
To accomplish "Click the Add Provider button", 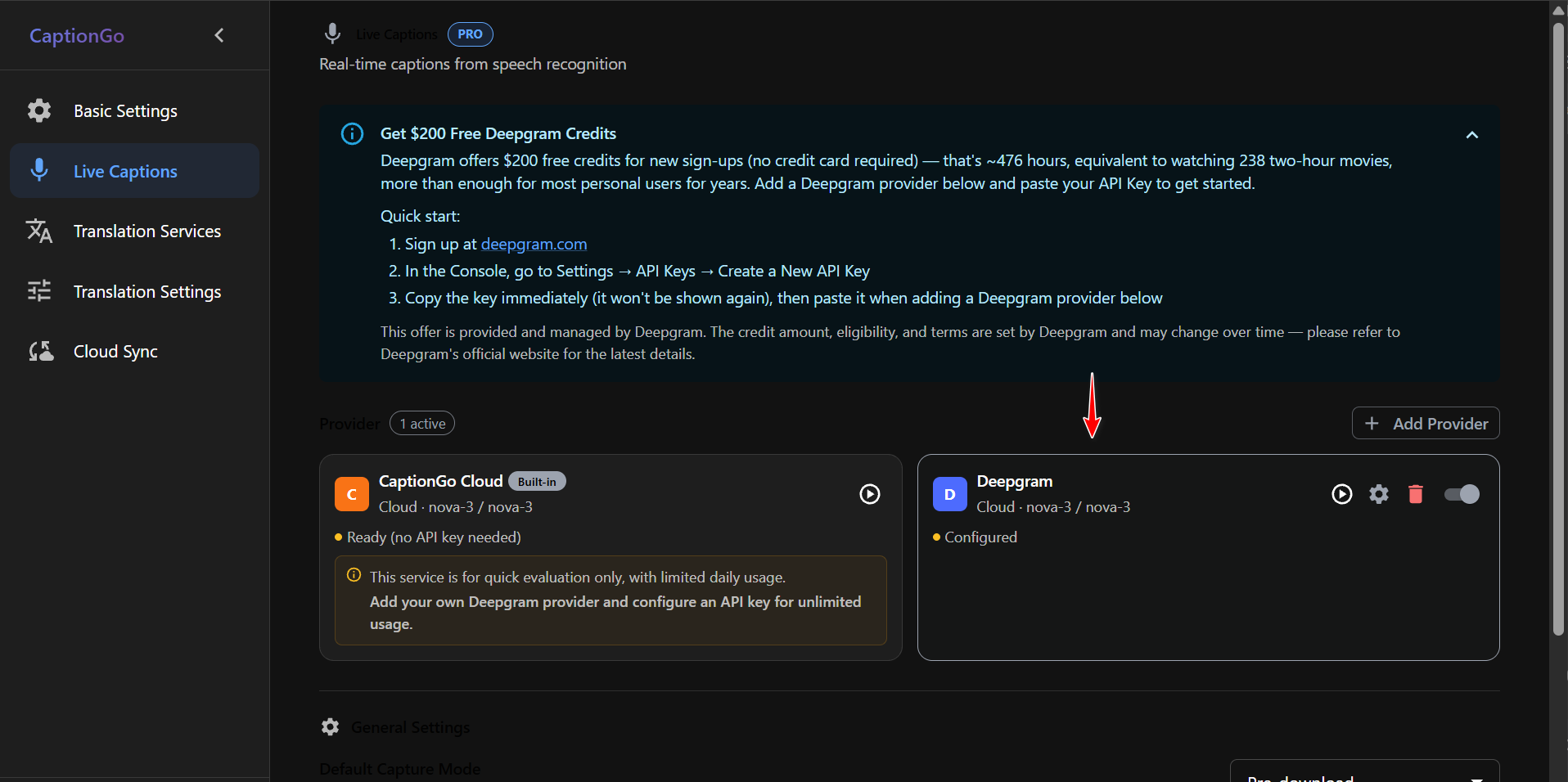I will point(1426,424).
